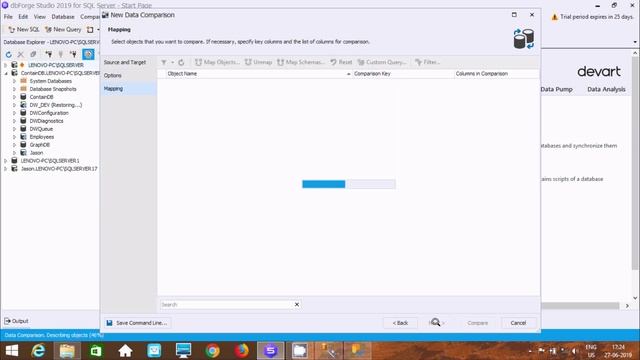The width and height of the screenshot is (640, 360).
Task: Select the Mapping wizard page
Action: [x=128, y=88]
